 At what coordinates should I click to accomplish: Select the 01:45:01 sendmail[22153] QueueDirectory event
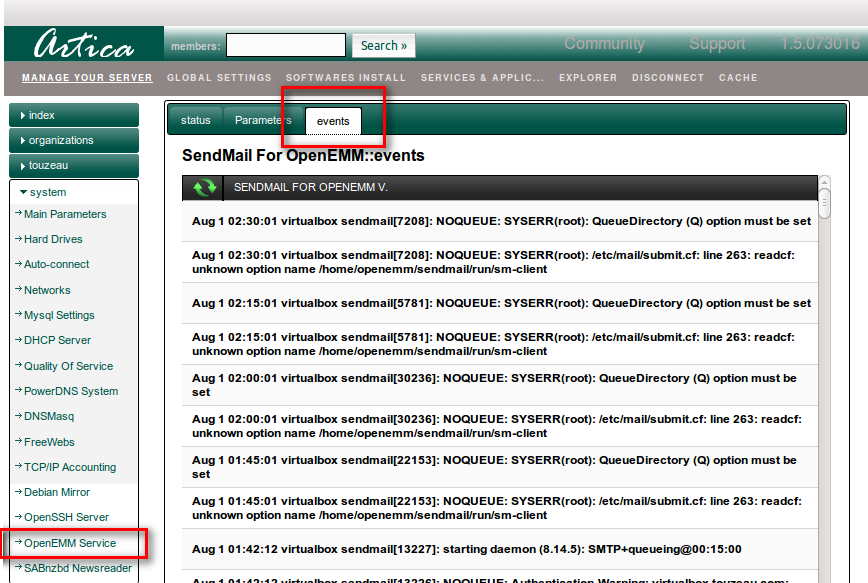pos(500,467)
